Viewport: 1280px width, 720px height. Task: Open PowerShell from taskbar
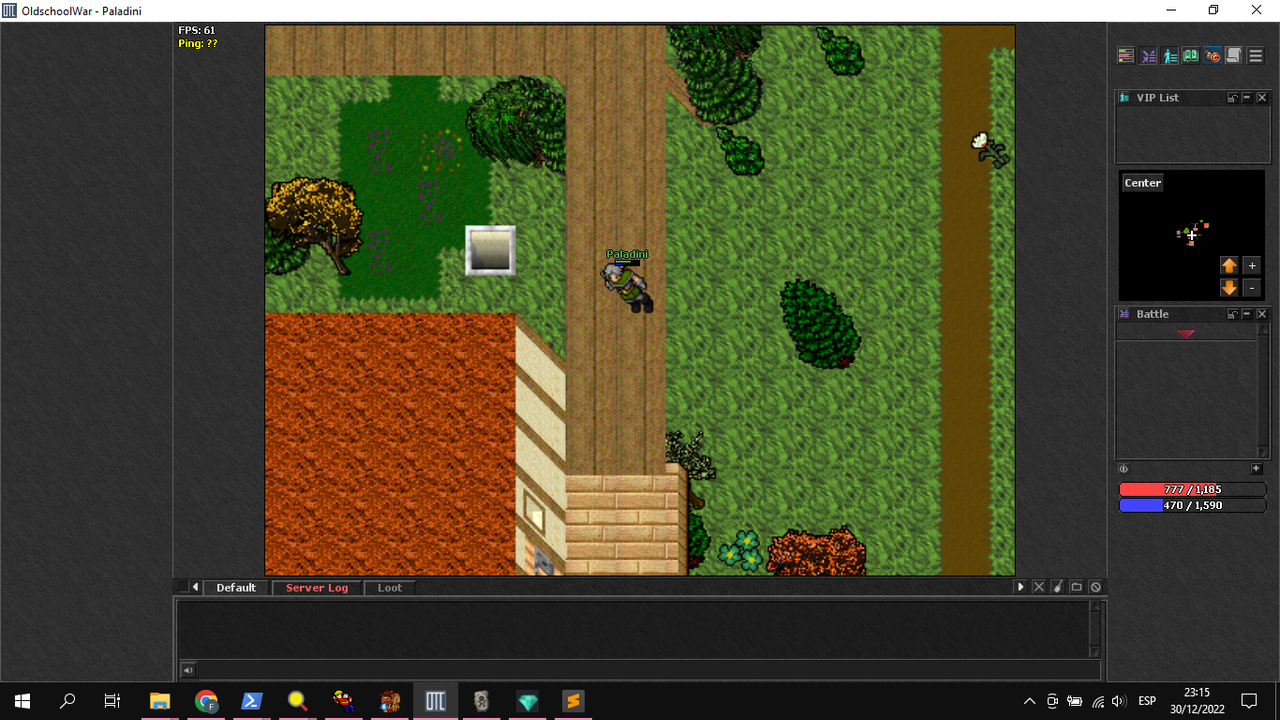point(252,701)
